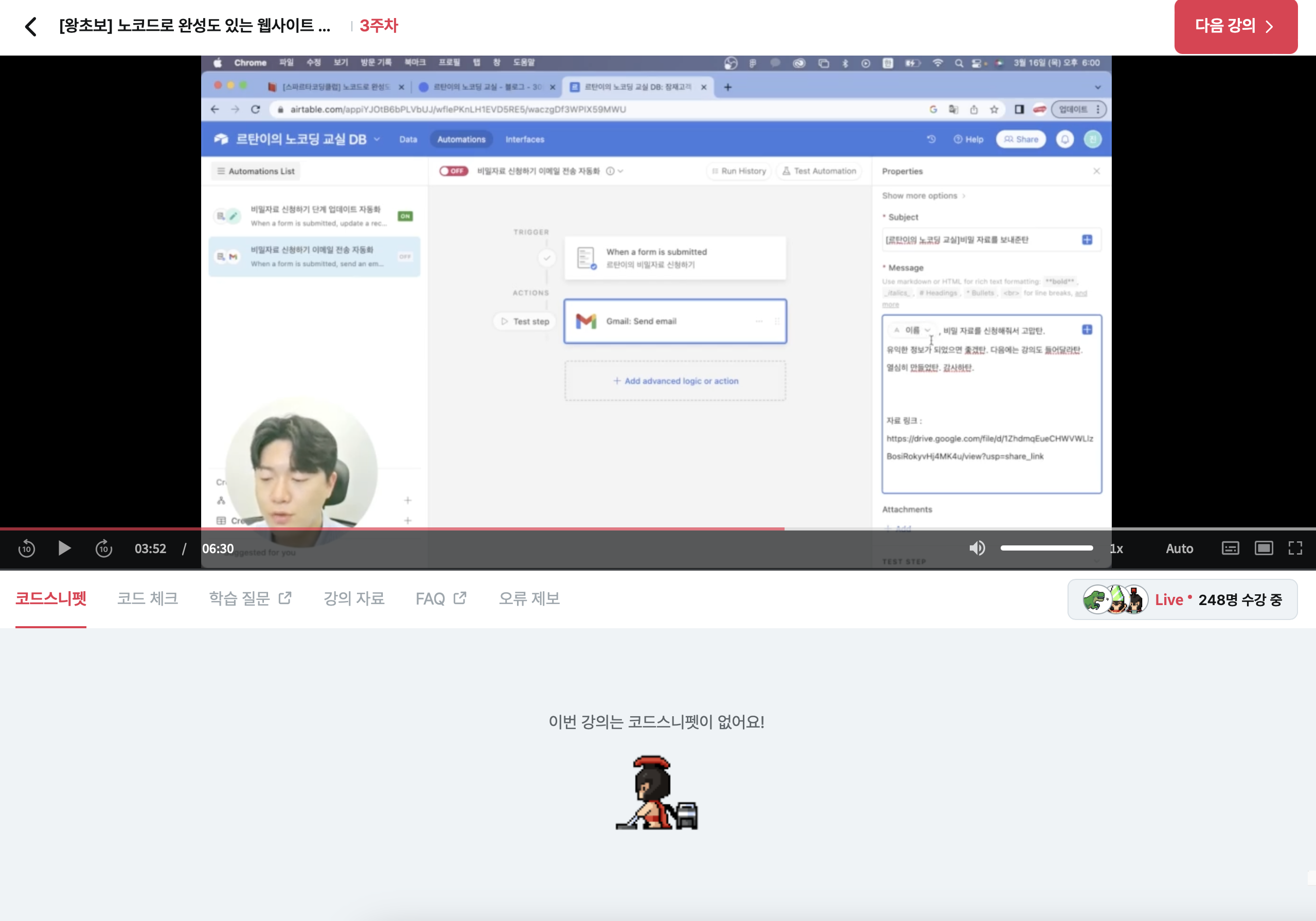Open Airtable Help
The width and height of the screenshot is (1316, 921).
[x=968, y=139]
